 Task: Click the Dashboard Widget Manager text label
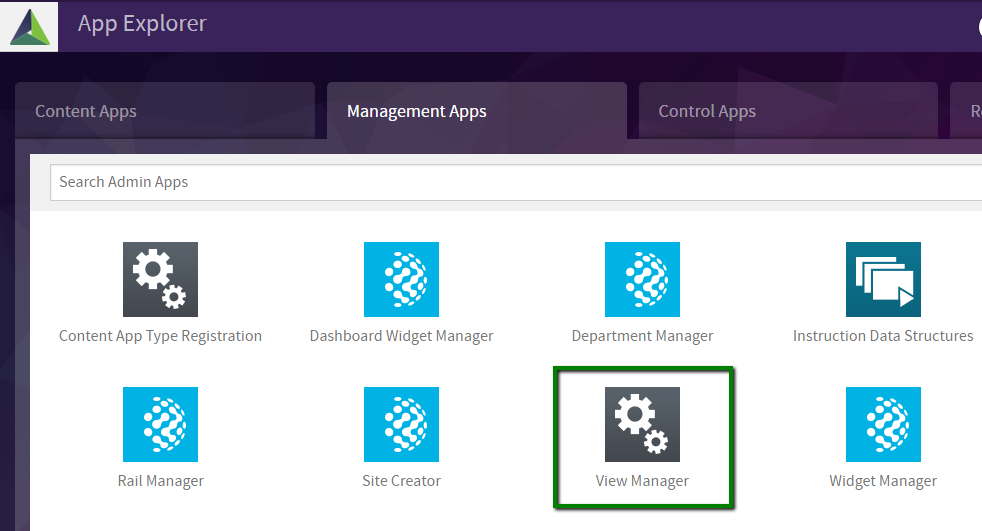pyautogui.click(x=401, y=336)
